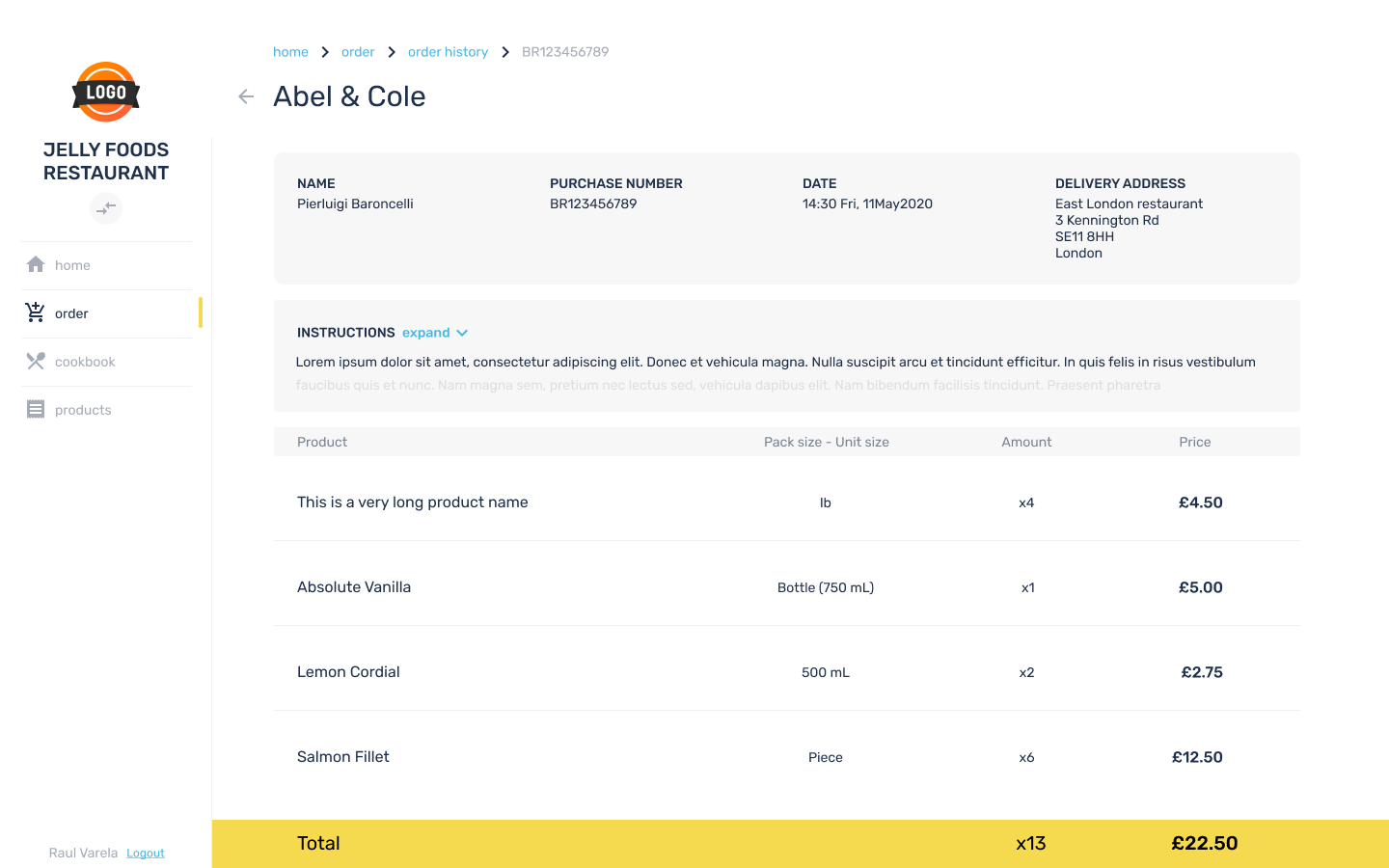The image size is (1389, 868).
Task: Click the order history breadcrumb link
Action: (x=448, y=52)
